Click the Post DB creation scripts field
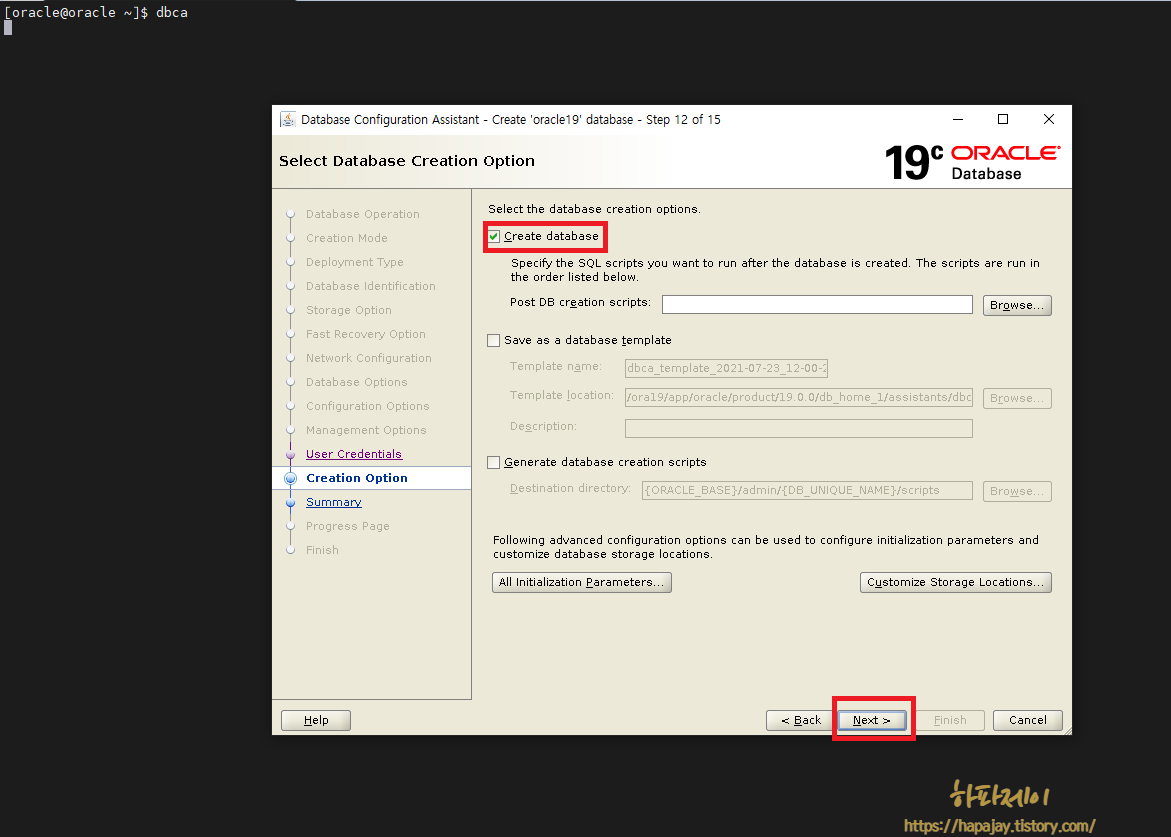Image resolution: width=1171 pixels, height=837 pixels. (x=817, y=305)
